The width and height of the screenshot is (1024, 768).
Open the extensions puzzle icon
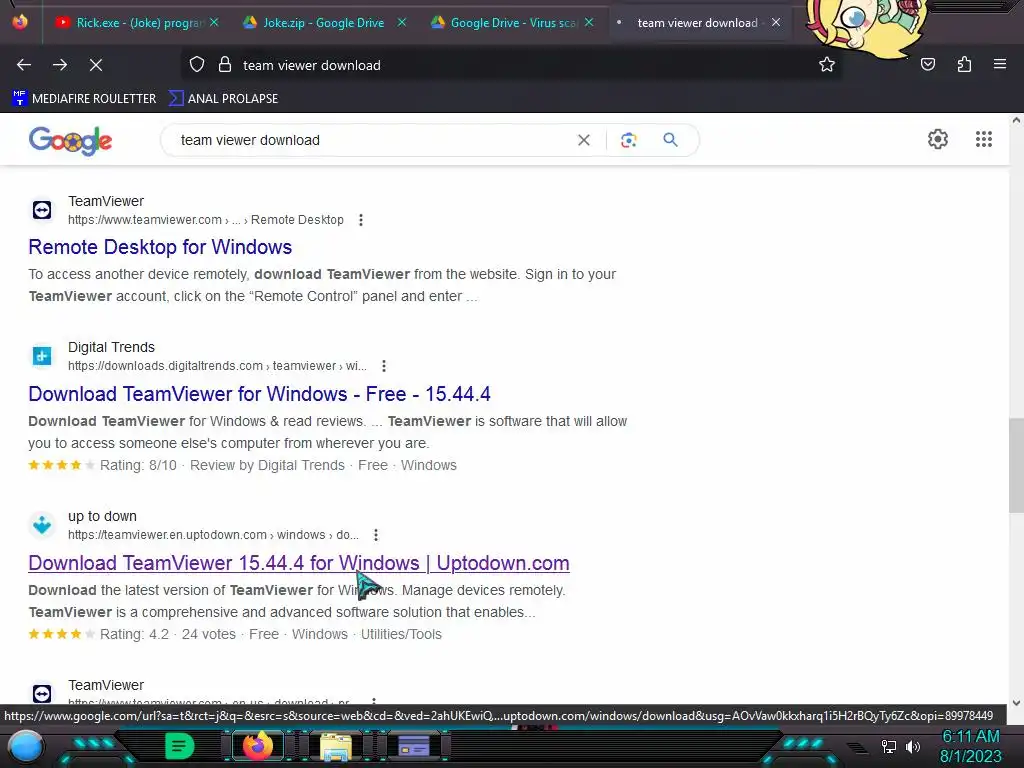tap(964, 64)
